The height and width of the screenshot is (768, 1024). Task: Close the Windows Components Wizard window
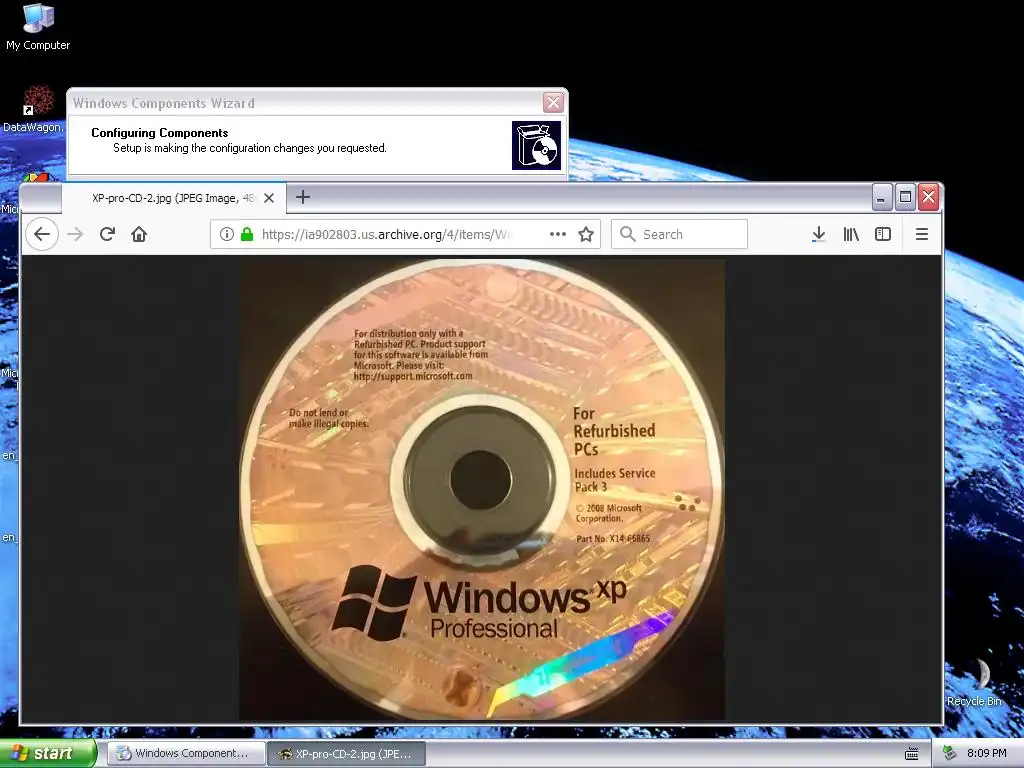[x=553, y=103]
